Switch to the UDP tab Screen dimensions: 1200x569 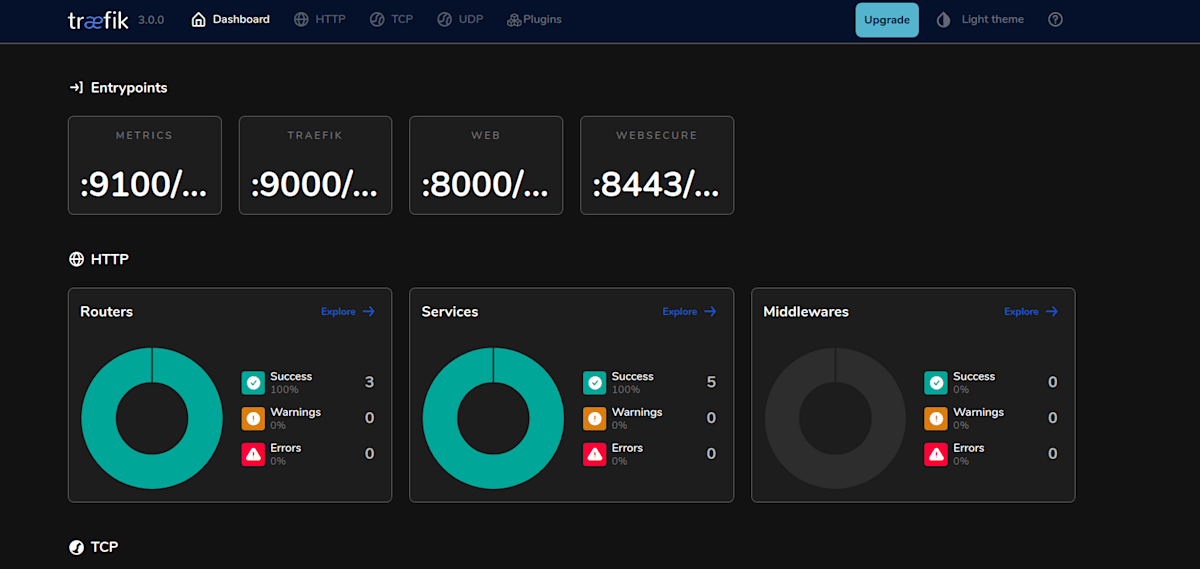coord(460,19)
